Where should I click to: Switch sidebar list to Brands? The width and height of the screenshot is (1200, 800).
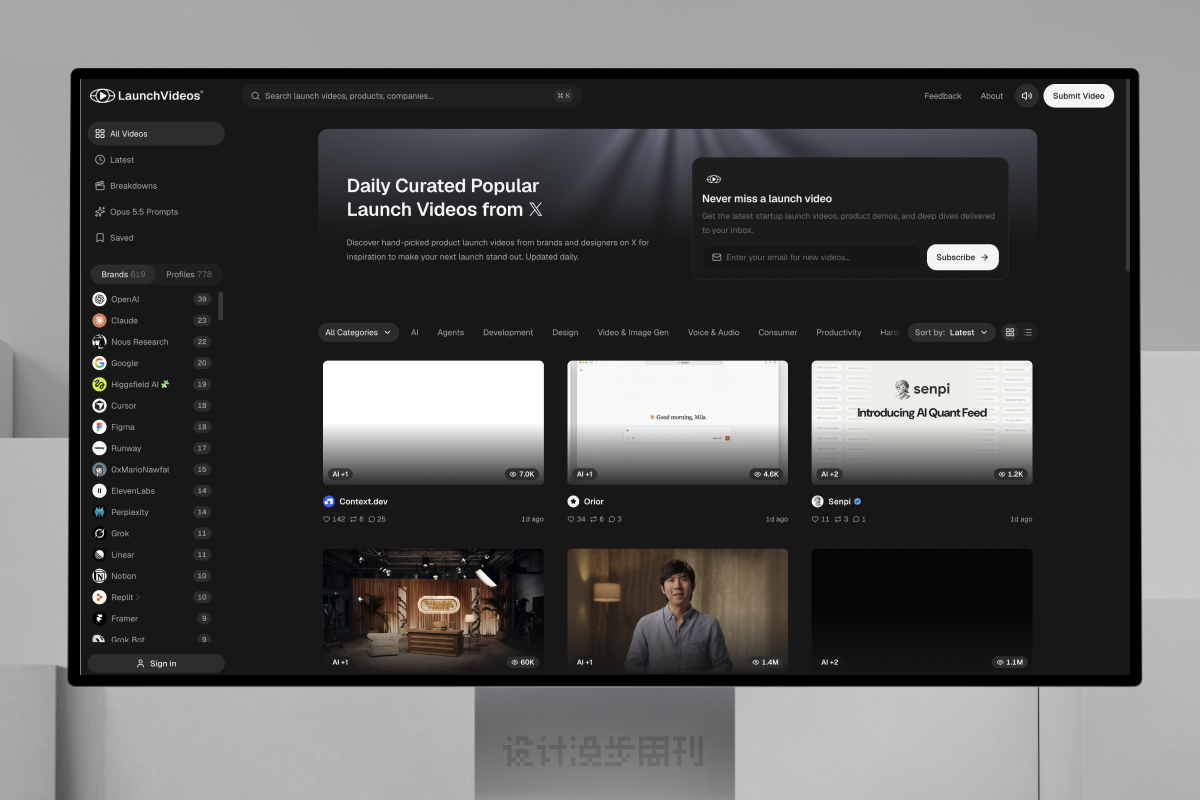(123, 274)
